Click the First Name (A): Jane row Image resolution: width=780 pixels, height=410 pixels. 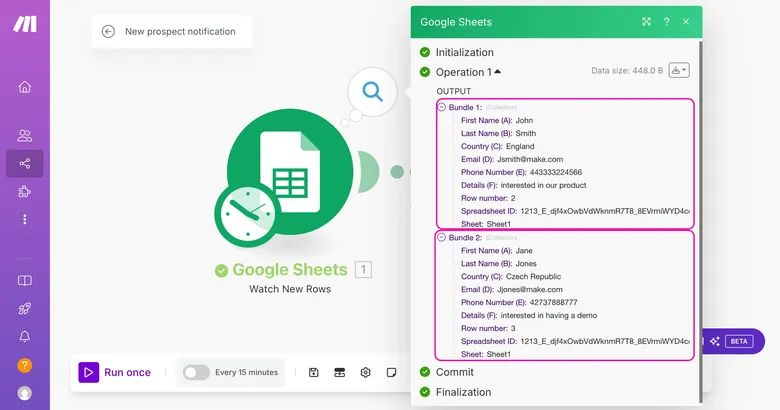pyautogui.click(x=496, y=251)
